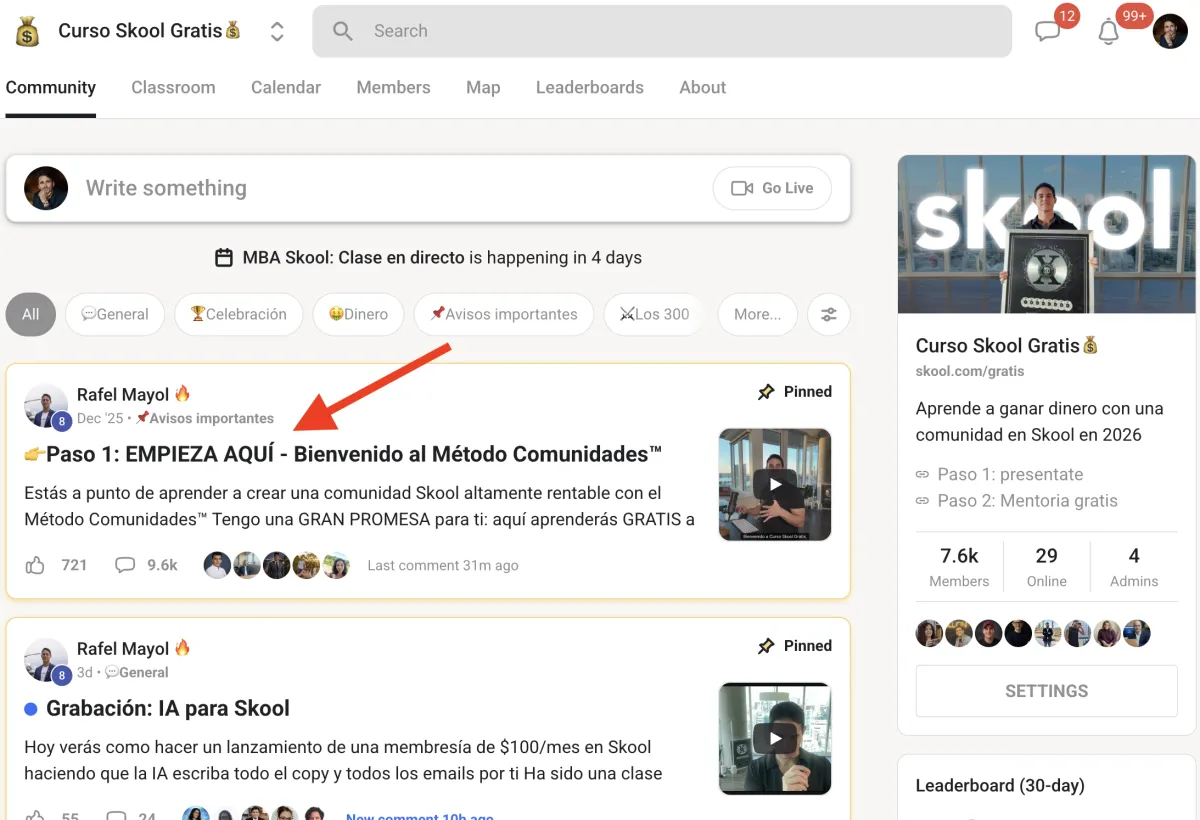Click the money bag community logo

(27, 31)
